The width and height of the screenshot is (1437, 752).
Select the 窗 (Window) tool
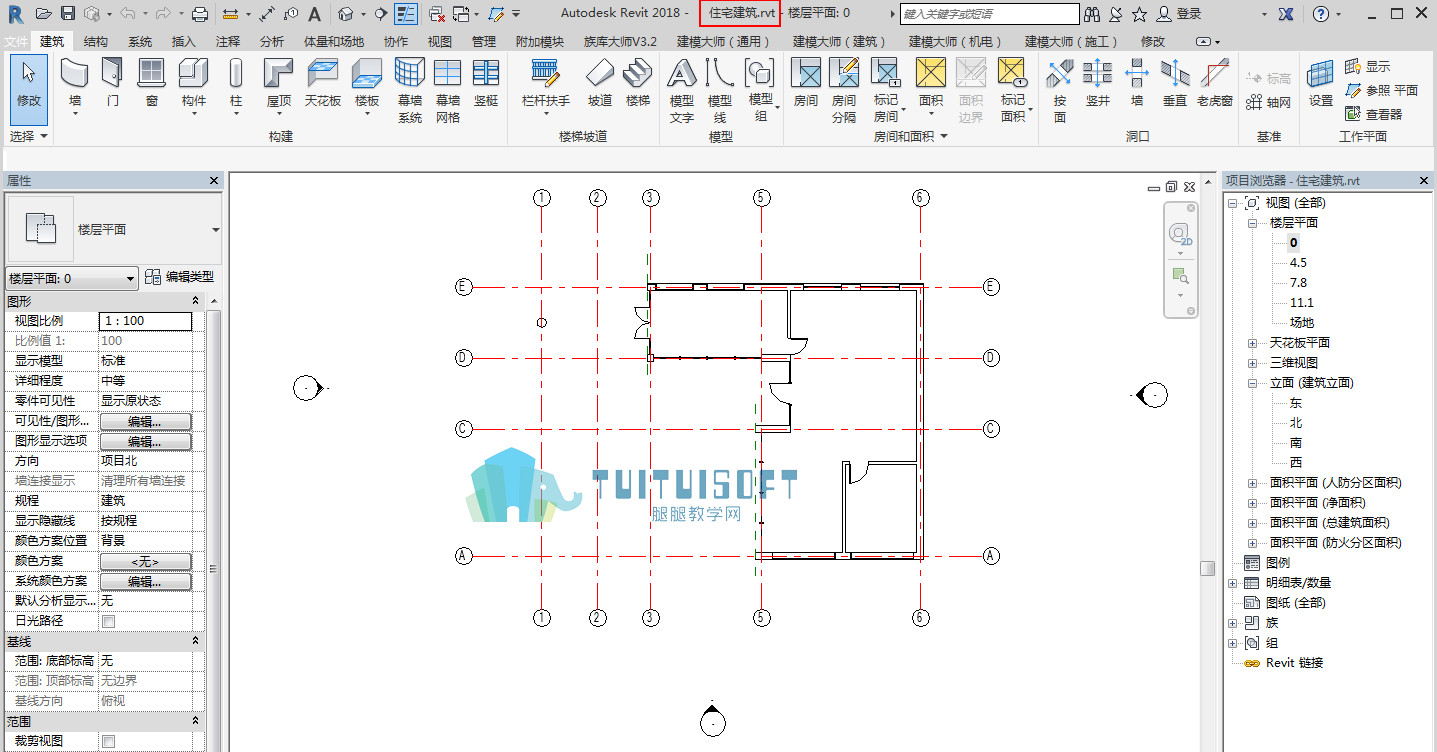[x=151, y=82]
